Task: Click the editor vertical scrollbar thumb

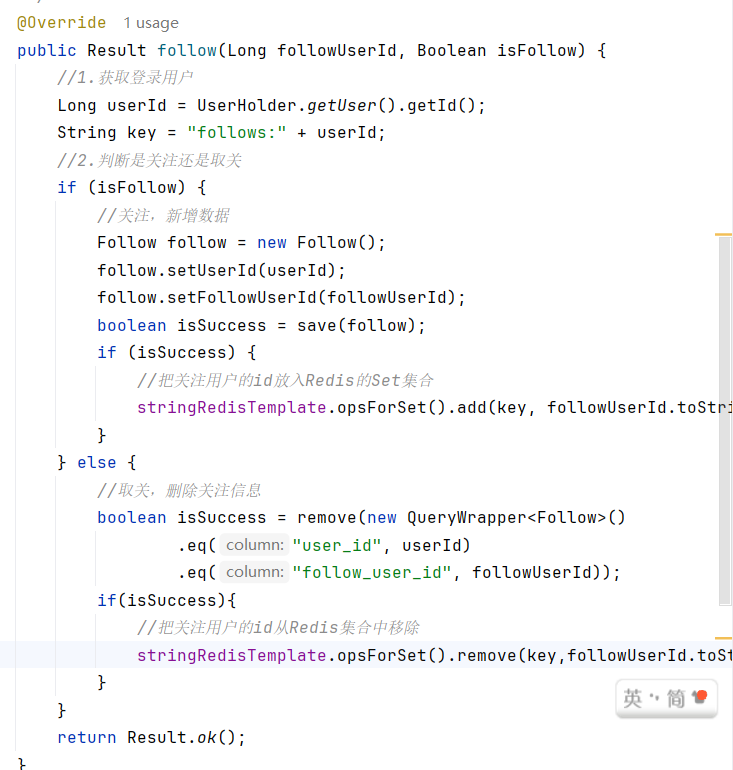Action: [725, 421]
